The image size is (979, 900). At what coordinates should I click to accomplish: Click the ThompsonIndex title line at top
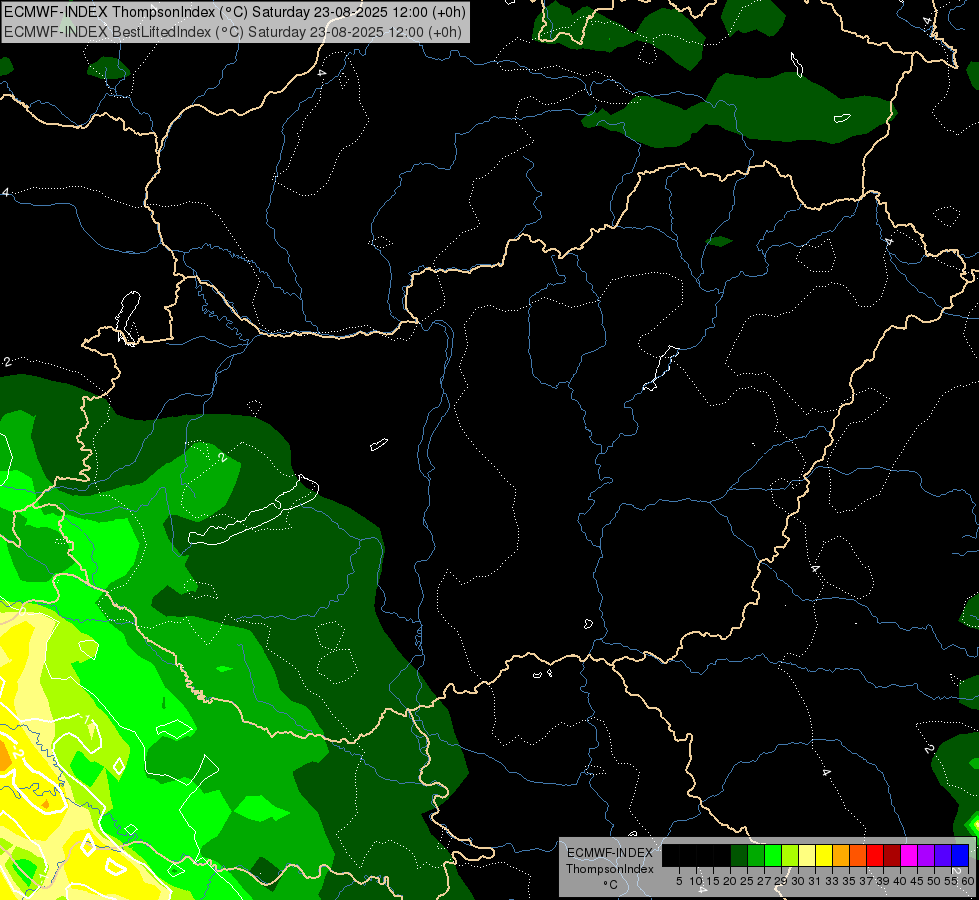click(235, 12)
